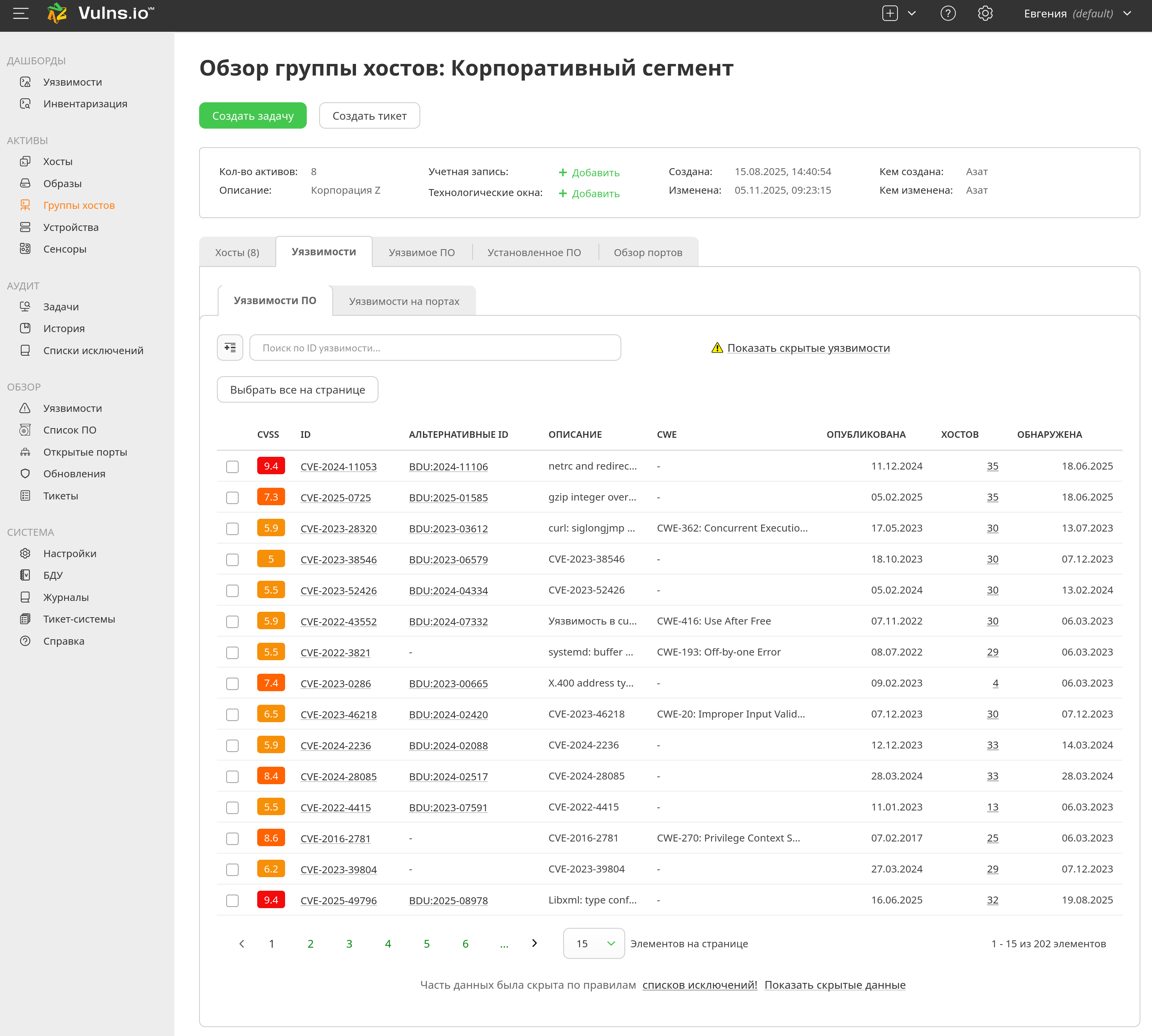
Task: Tick the checkbox for CVE-2025-49796
Action: [232, 900]
